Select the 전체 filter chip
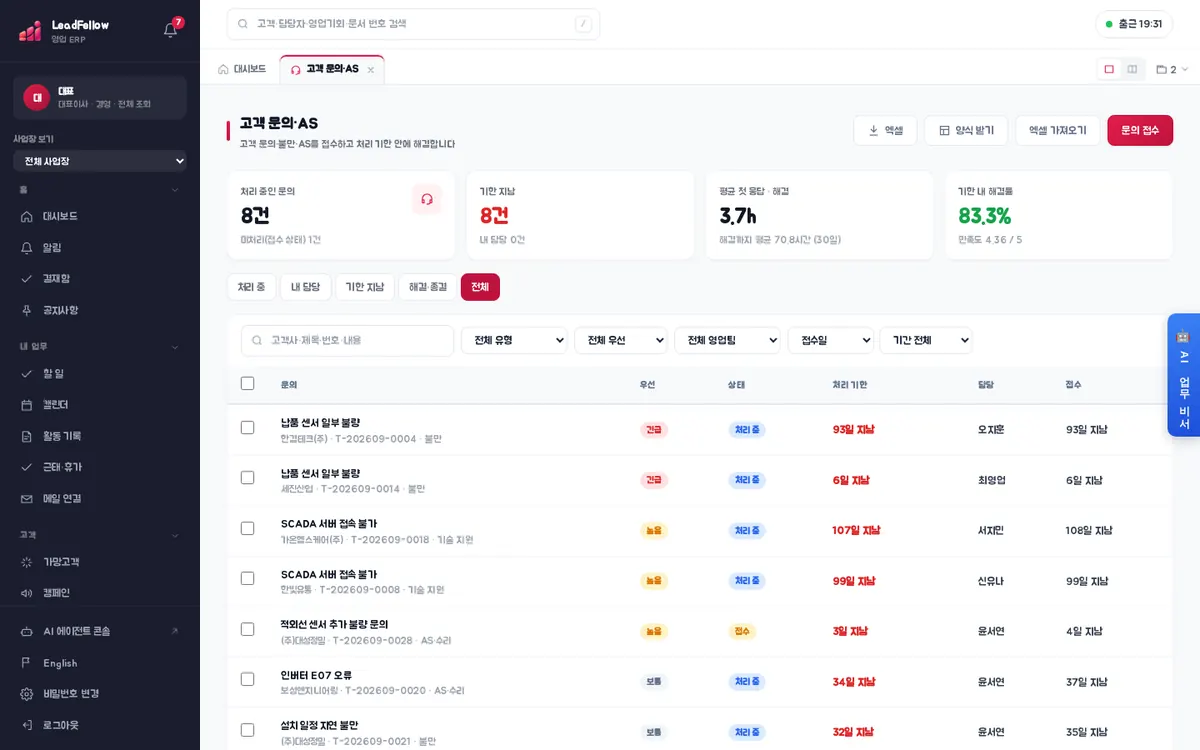The image size is (1200, 750). point(480,287)
